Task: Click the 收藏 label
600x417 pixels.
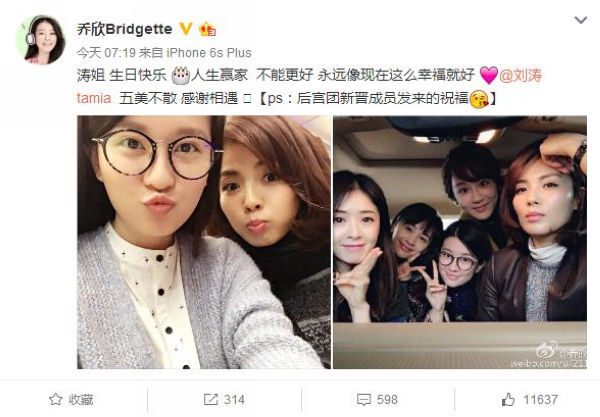Action: 81,400
